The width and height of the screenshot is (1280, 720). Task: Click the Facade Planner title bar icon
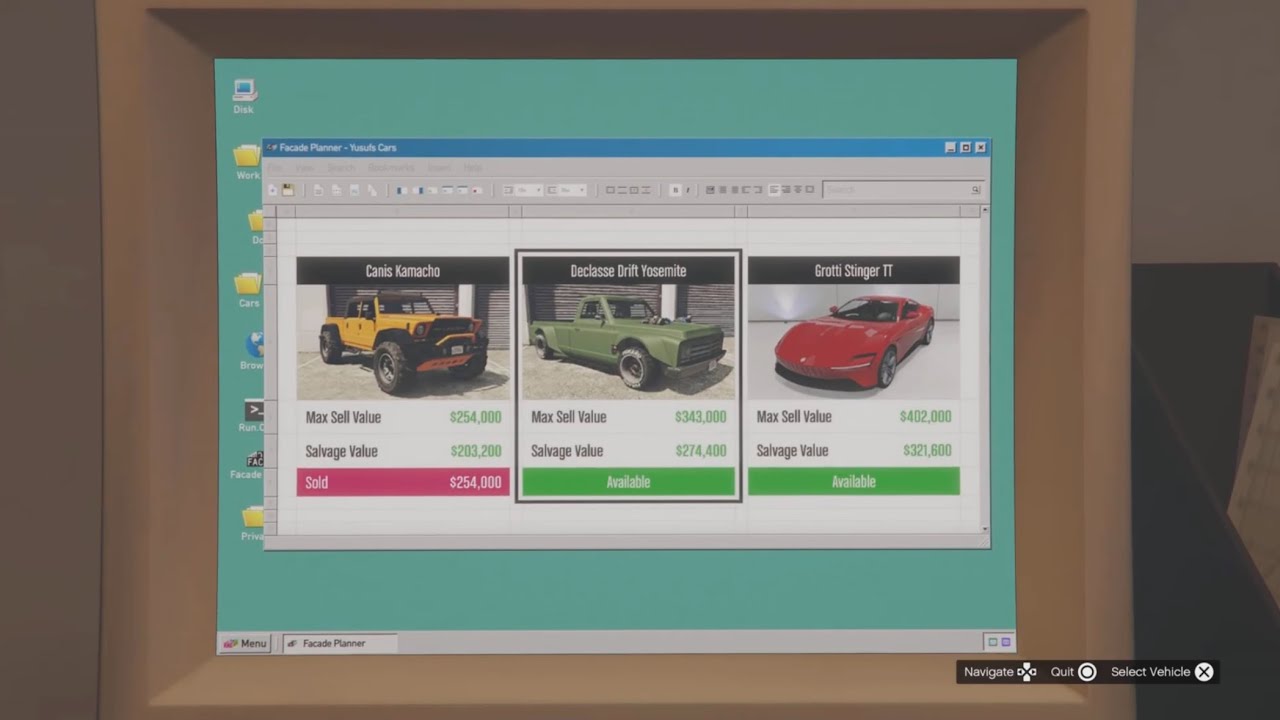coord(272,147)
